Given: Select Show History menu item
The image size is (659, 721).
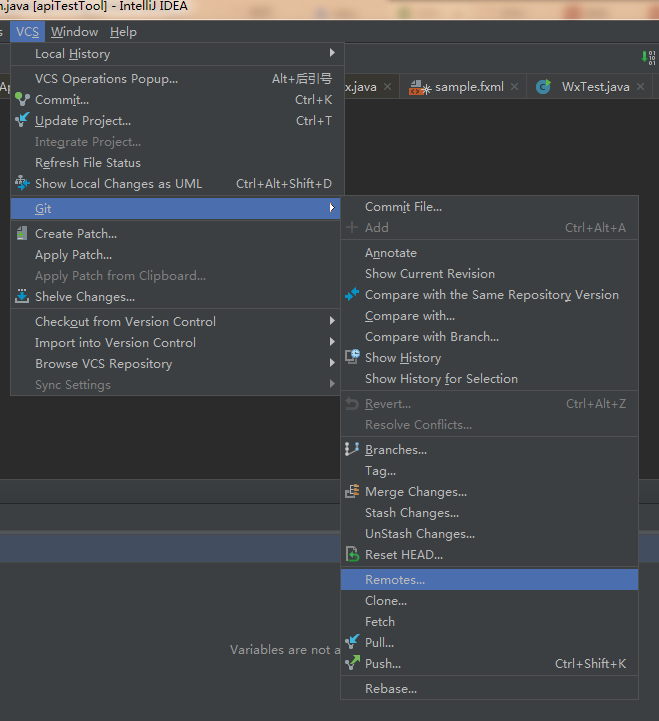Looking at the screenshot, I should pyautogui.click(x=489, y=358).
